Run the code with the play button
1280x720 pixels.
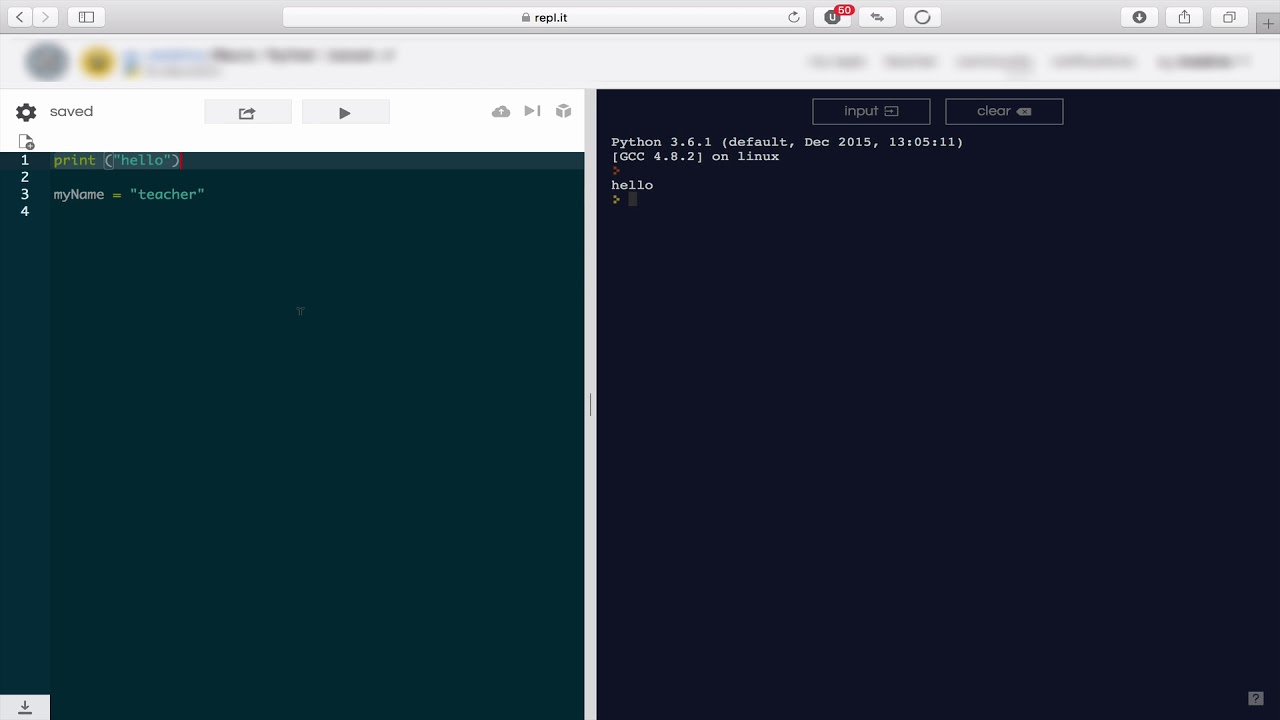click(x=345, y=113)
